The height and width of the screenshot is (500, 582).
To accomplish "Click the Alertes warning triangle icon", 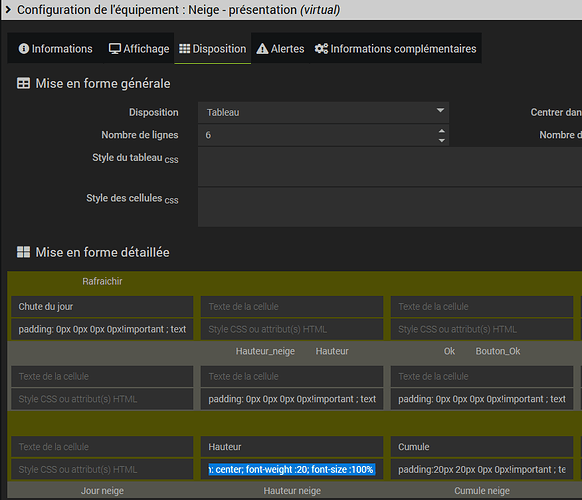I will (x=262, y=49).
